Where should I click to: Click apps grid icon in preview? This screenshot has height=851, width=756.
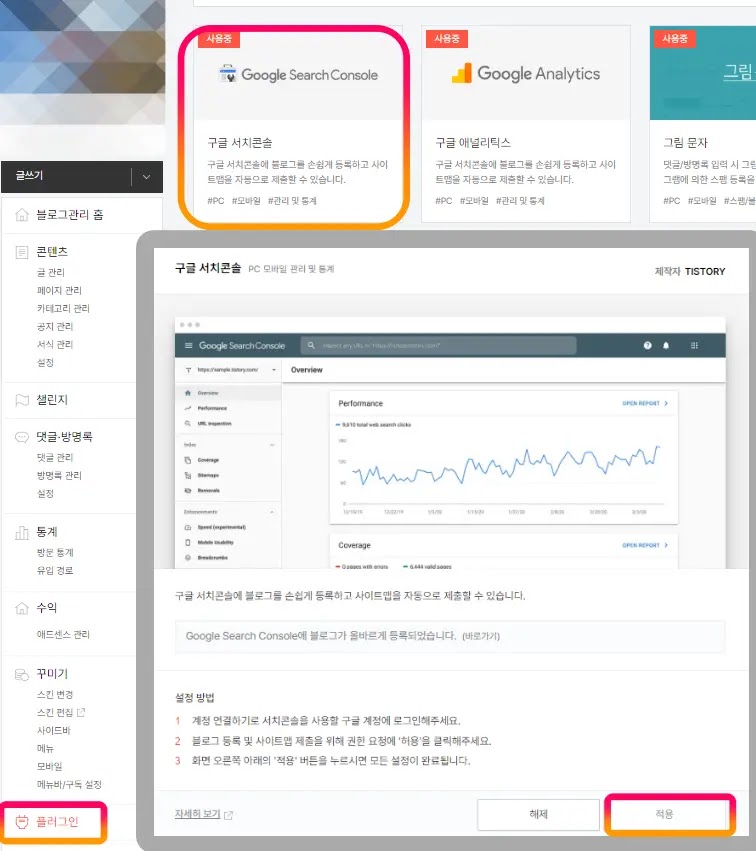(x=694, y=345)
